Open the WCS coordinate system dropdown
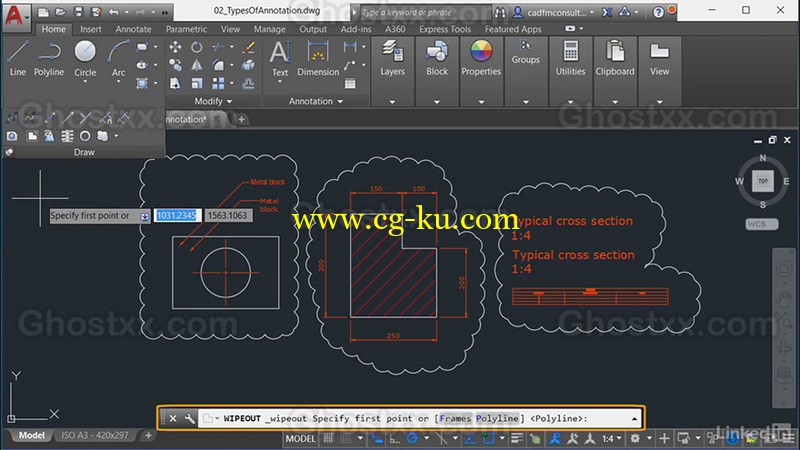Image resolution: width=800 pixels, height=450 pixels. 762,224
